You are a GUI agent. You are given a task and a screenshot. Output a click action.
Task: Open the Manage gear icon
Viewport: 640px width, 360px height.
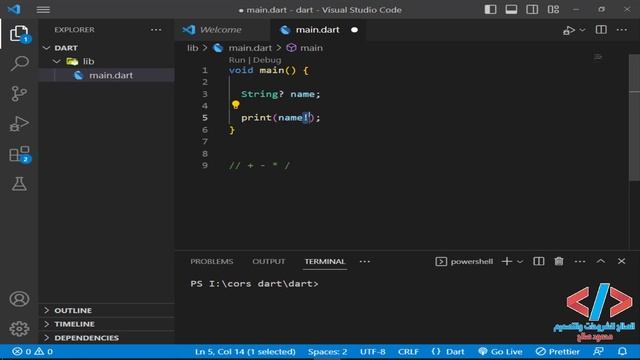click(19, 329)
